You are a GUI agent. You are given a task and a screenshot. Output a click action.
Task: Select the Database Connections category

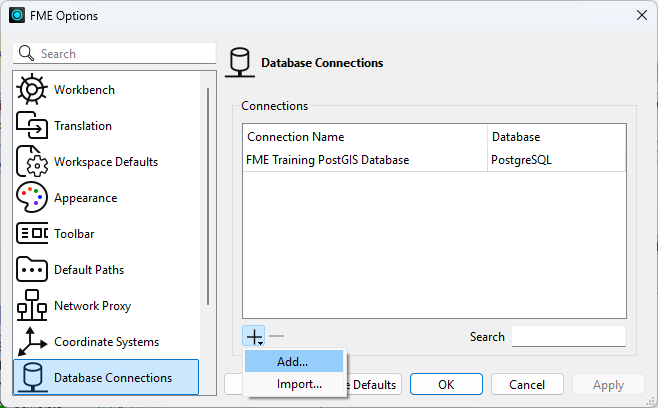click(x=106, y=377)
